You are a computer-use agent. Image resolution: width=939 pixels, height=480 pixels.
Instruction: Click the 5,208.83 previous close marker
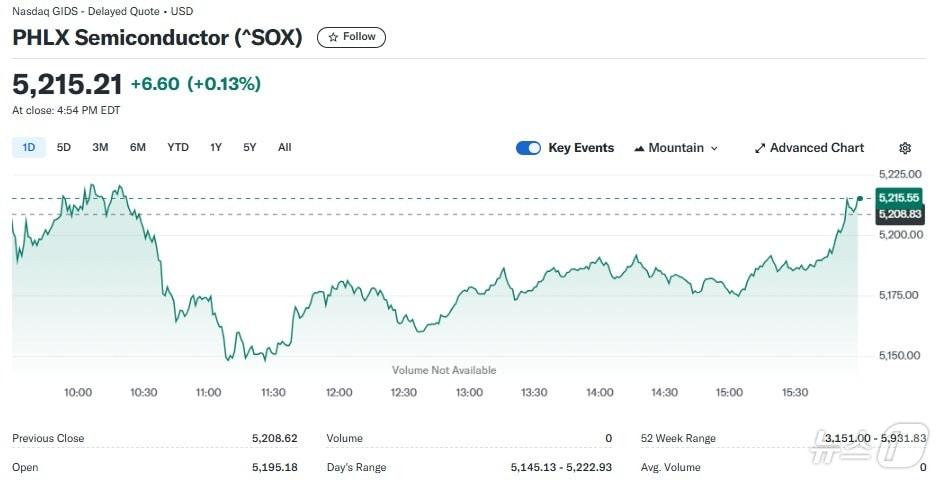point(898,214)
